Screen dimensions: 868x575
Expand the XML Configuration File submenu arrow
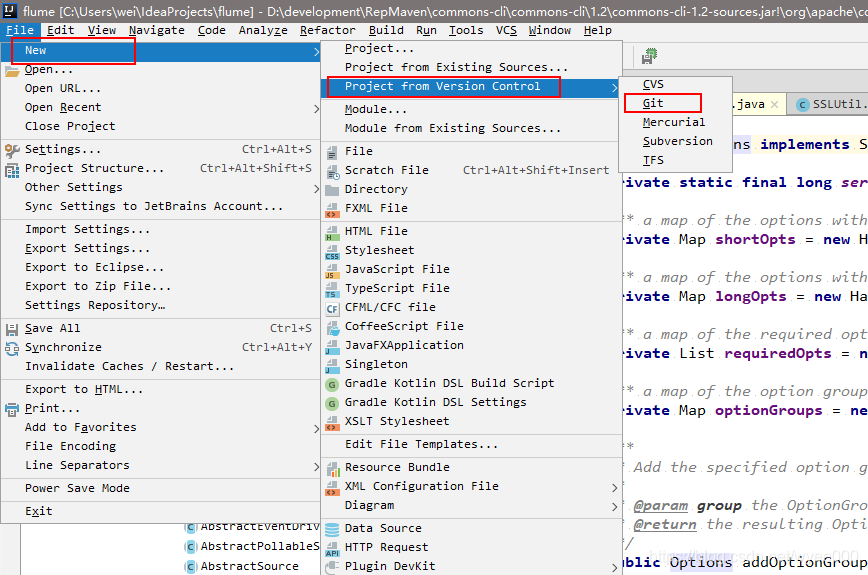(614, 488)
